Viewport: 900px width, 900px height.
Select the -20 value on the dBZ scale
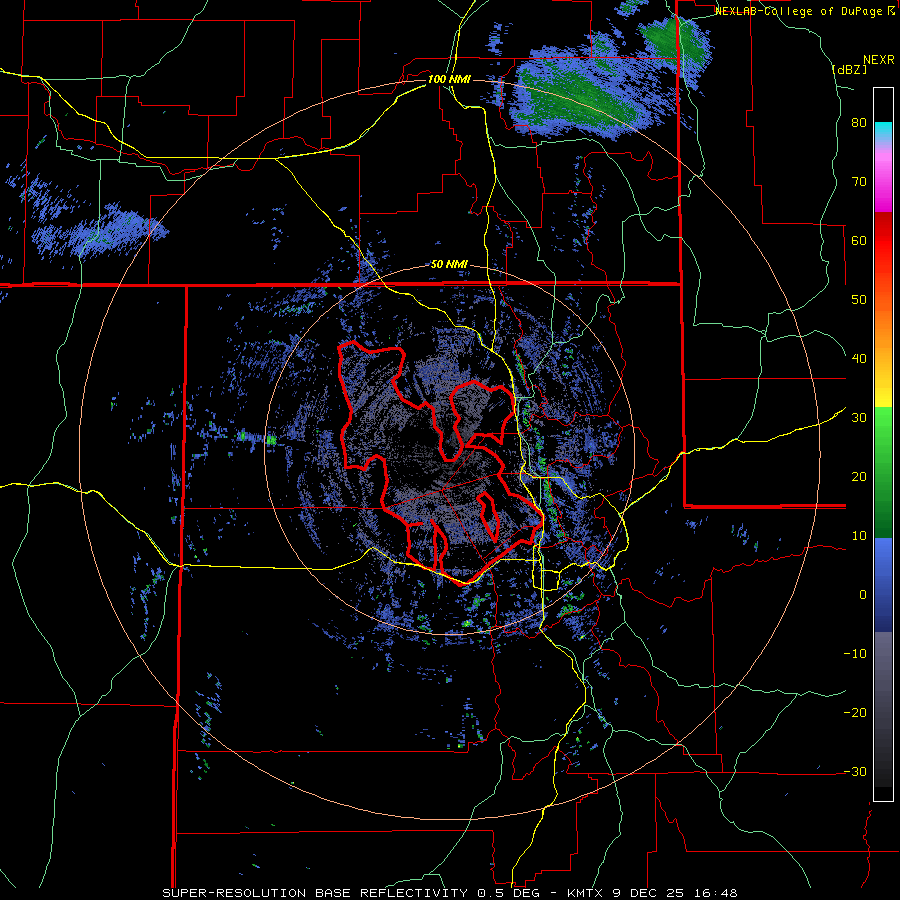tap(855, 713)
